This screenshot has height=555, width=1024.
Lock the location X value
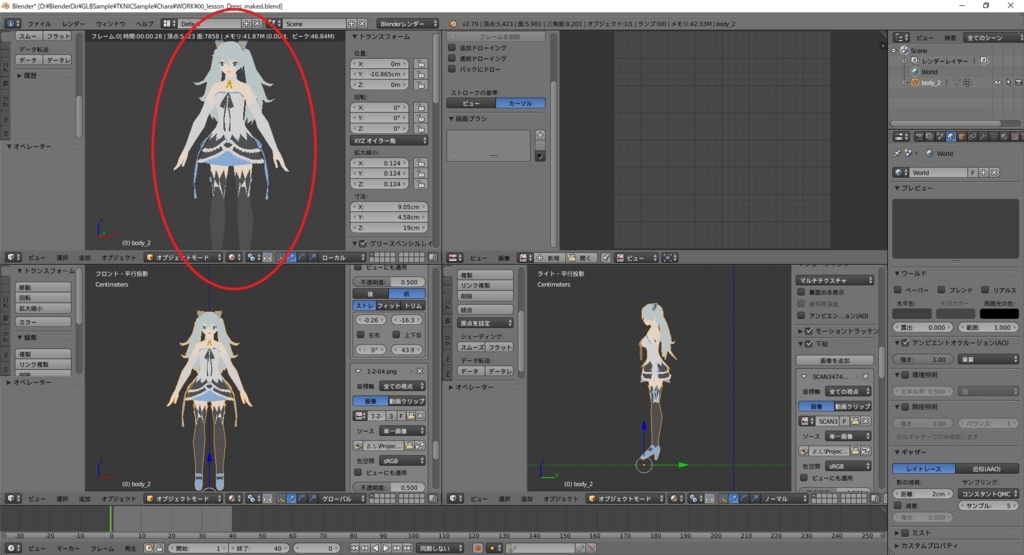[x=420, y=64]
